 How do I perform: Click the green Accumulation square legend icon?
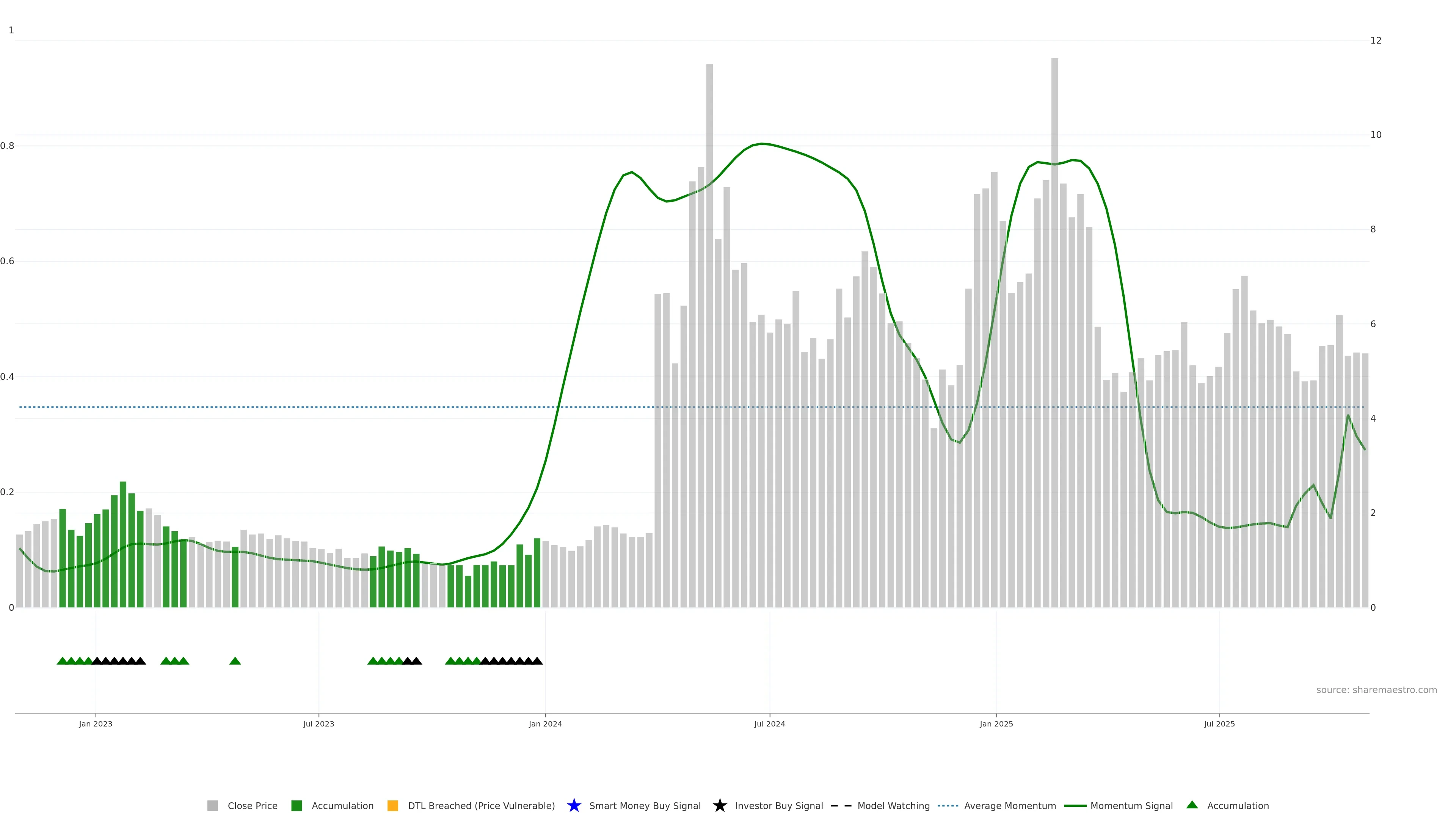click(296, 805)
